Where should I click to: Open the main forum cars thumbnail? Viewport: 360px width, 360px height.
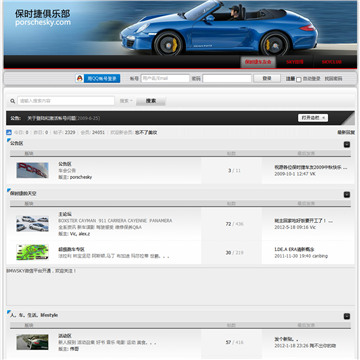[x=32, y=224]
